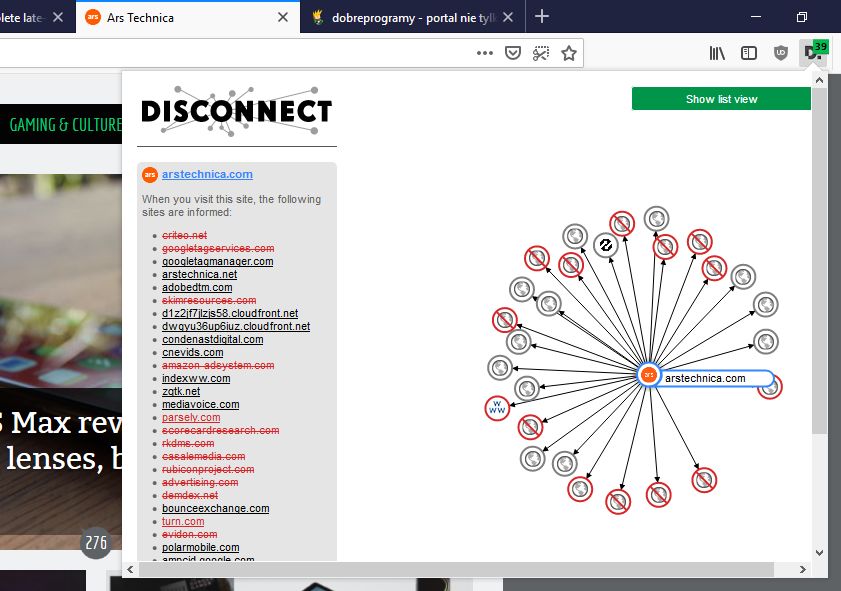
Task: Toggle the Firefox sidebar icon
Action: tap(749, 53)
